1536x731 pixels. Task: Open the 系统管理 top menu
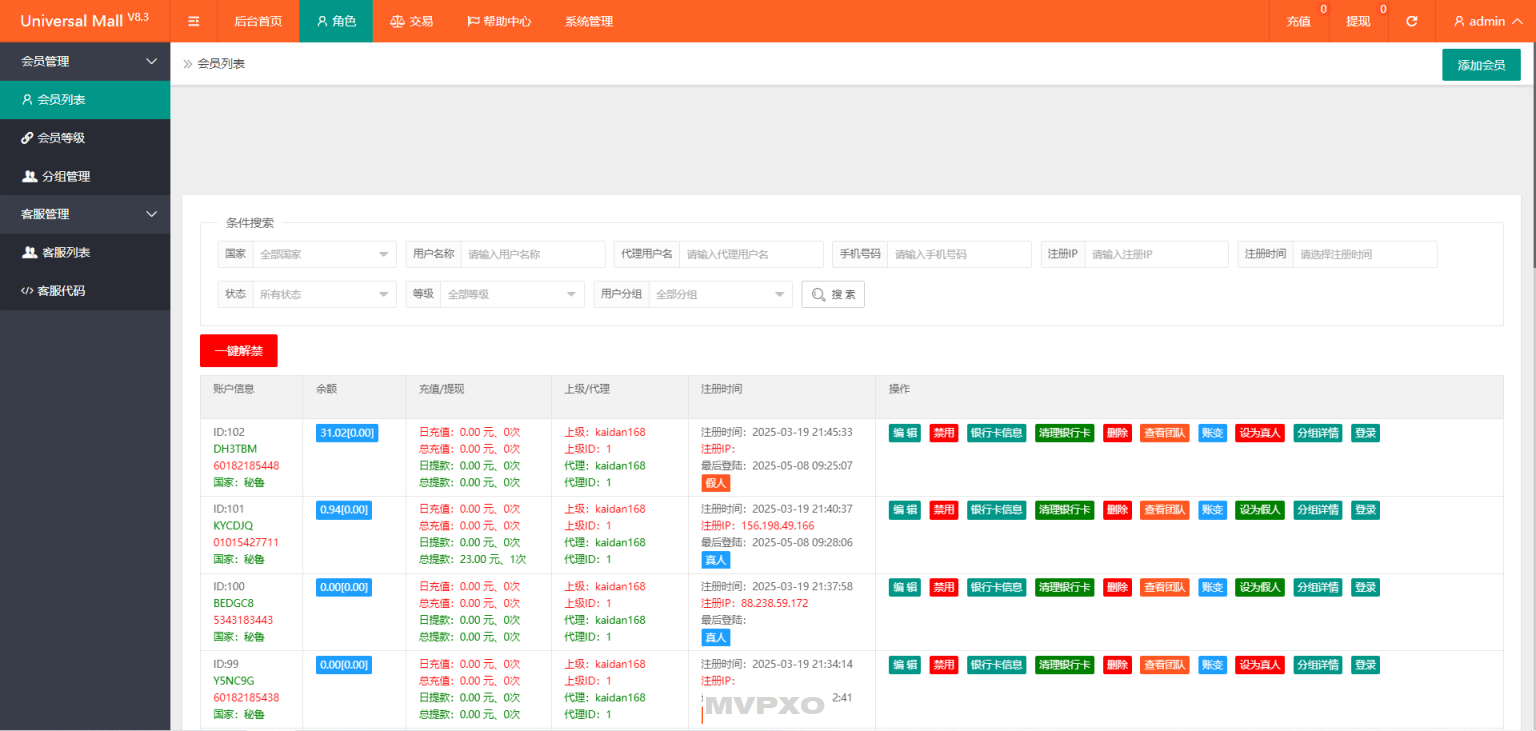tap(589, 21)
